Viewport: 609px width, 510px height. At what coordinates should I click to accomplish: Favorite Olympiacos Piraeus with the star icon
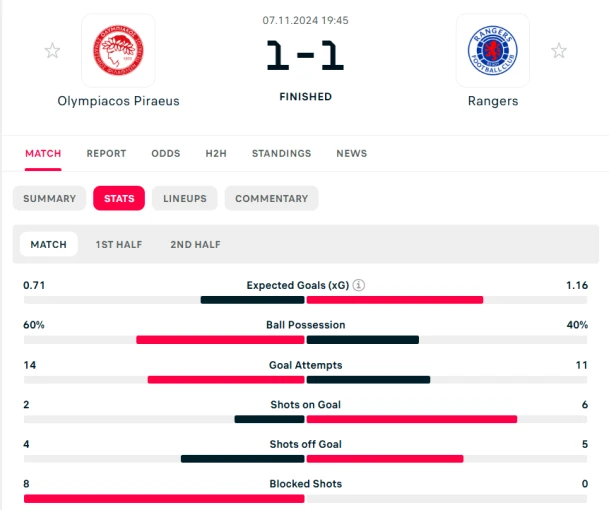(52, 51)
